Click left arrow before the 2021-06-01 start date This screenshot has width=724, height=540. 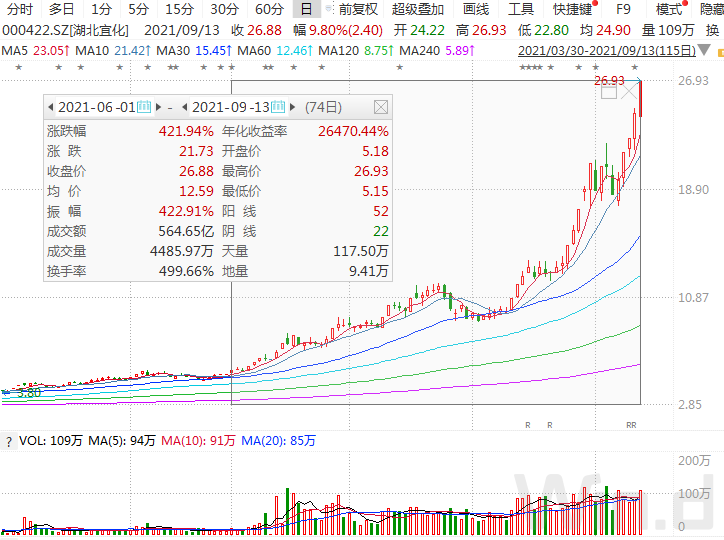click(50, 107)
